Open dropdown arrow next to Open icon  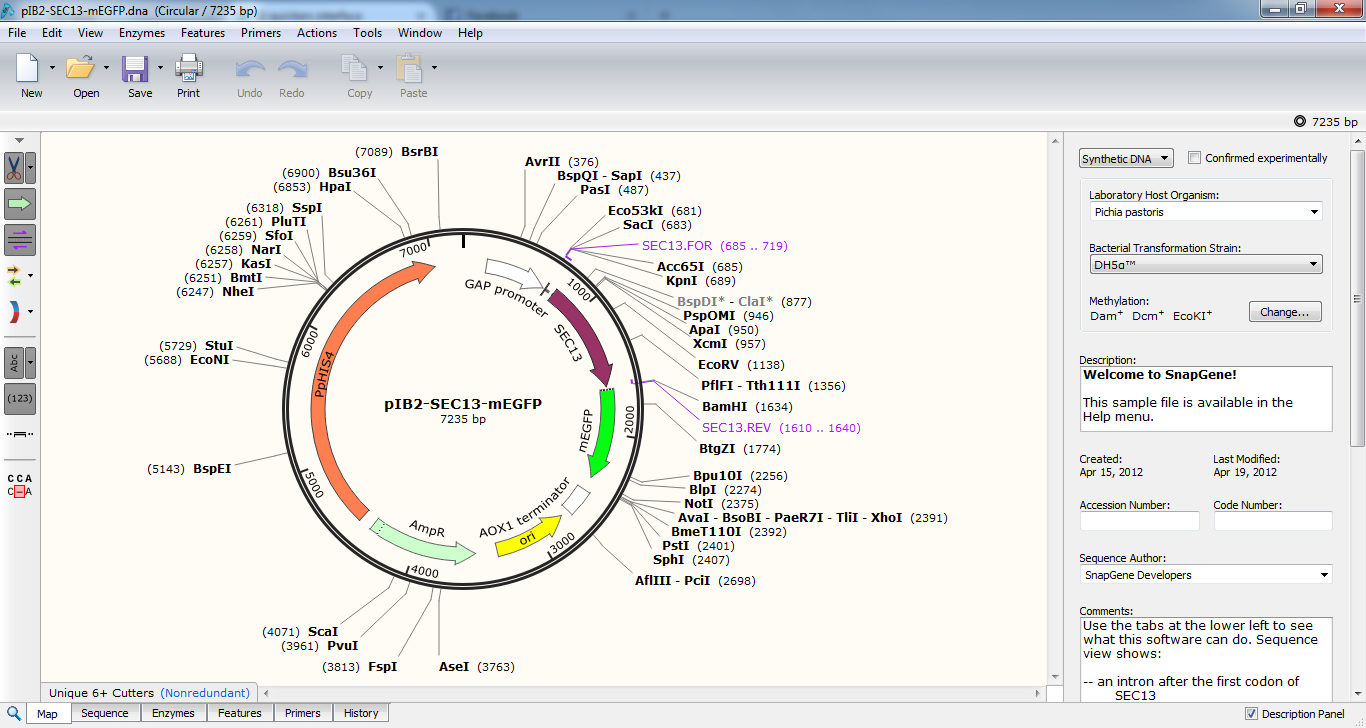click(x=106, y=68)
